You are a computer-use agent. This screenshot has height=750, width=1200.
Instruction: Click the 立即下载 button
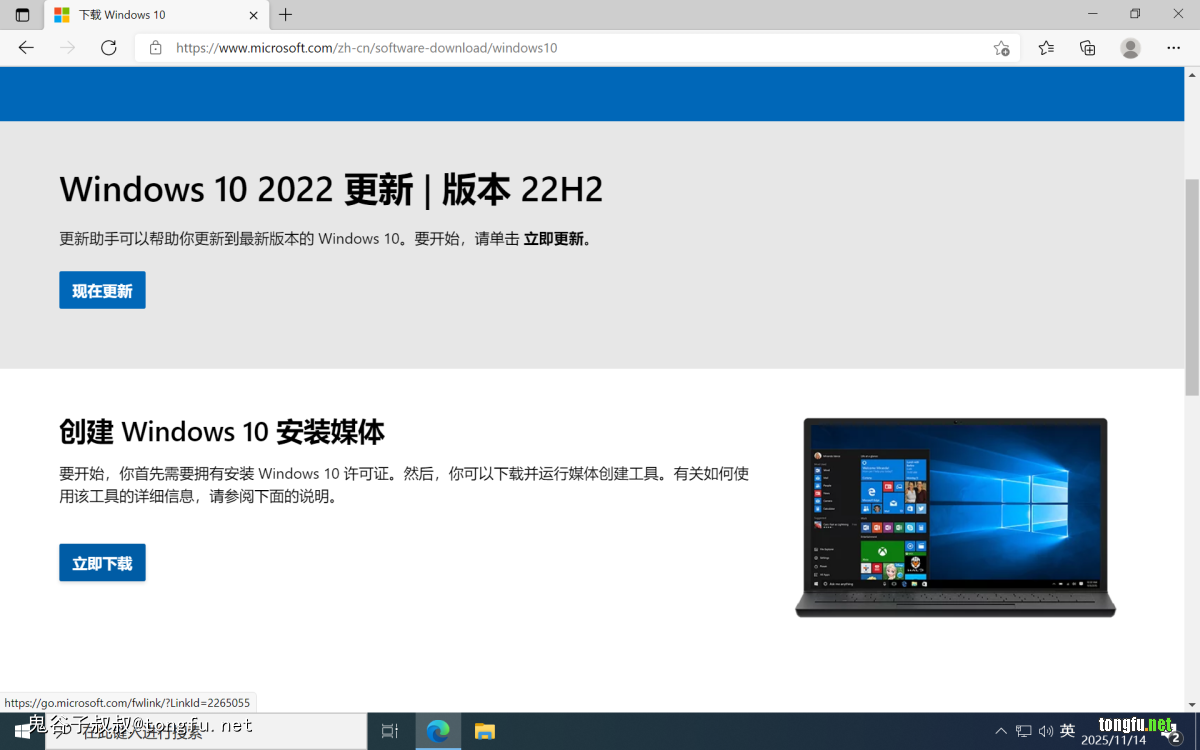[102, 563]
